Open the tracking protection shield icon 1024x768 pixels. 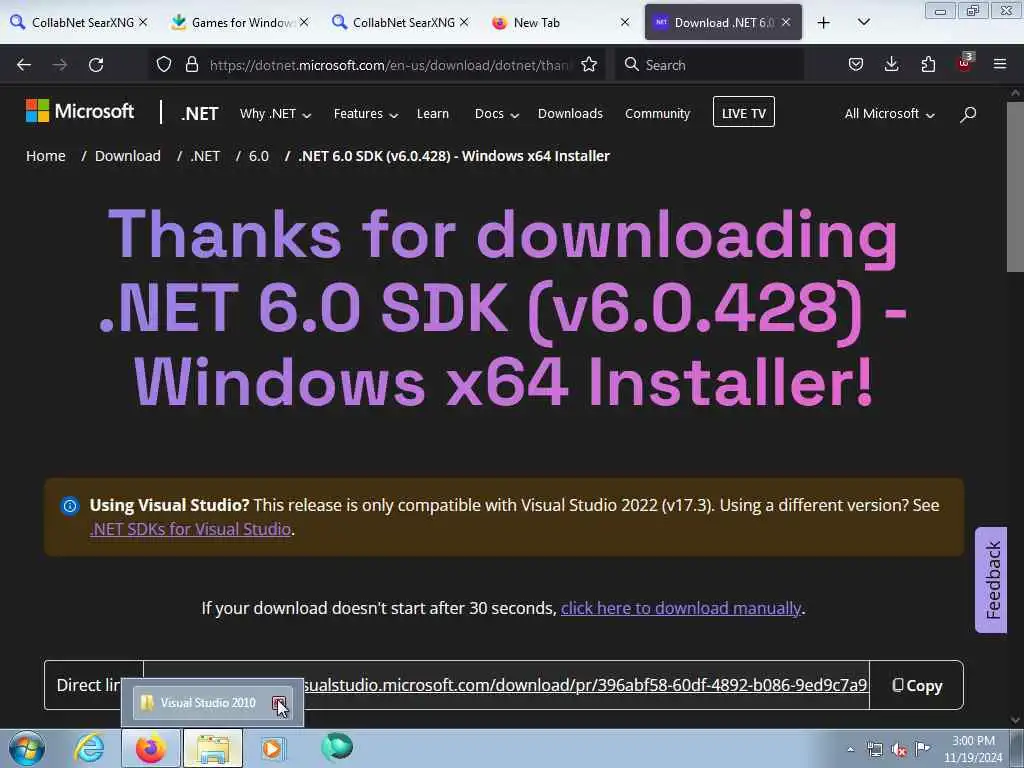point(164,64)
